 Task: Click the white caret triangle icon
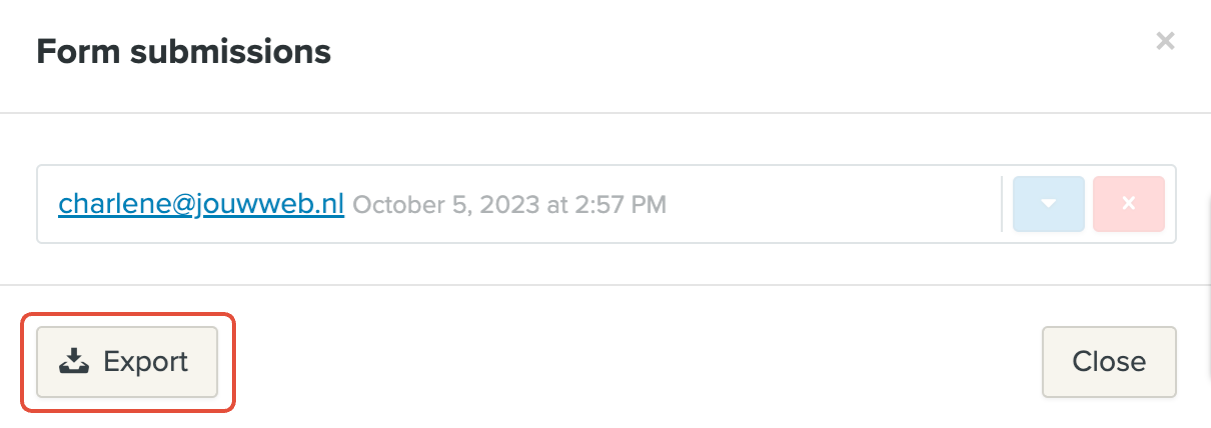tap(1048, 204)
